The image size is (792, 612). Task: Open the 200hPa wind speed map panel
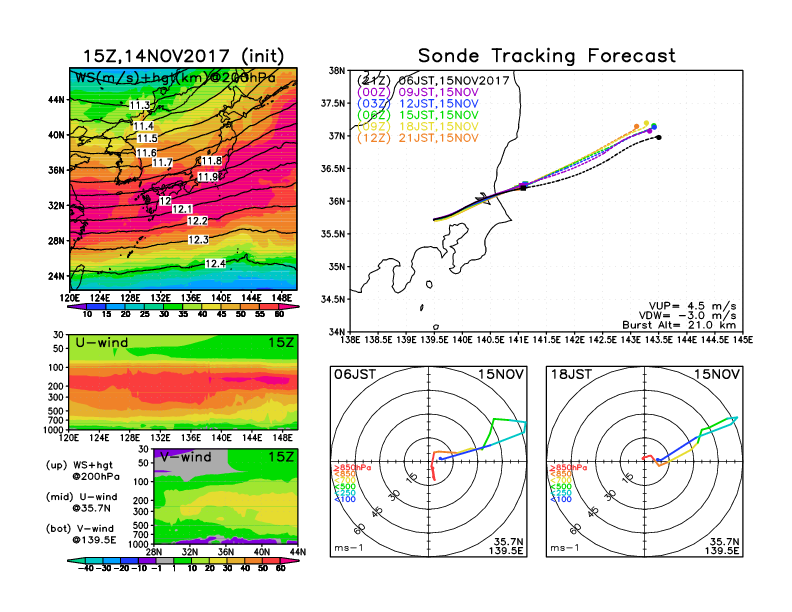(x=183, y=179)
